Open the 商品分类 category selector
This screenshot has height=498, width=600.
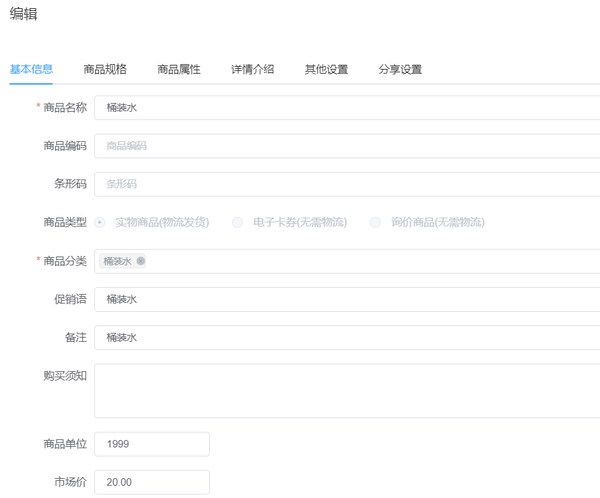tap(347, 261)
